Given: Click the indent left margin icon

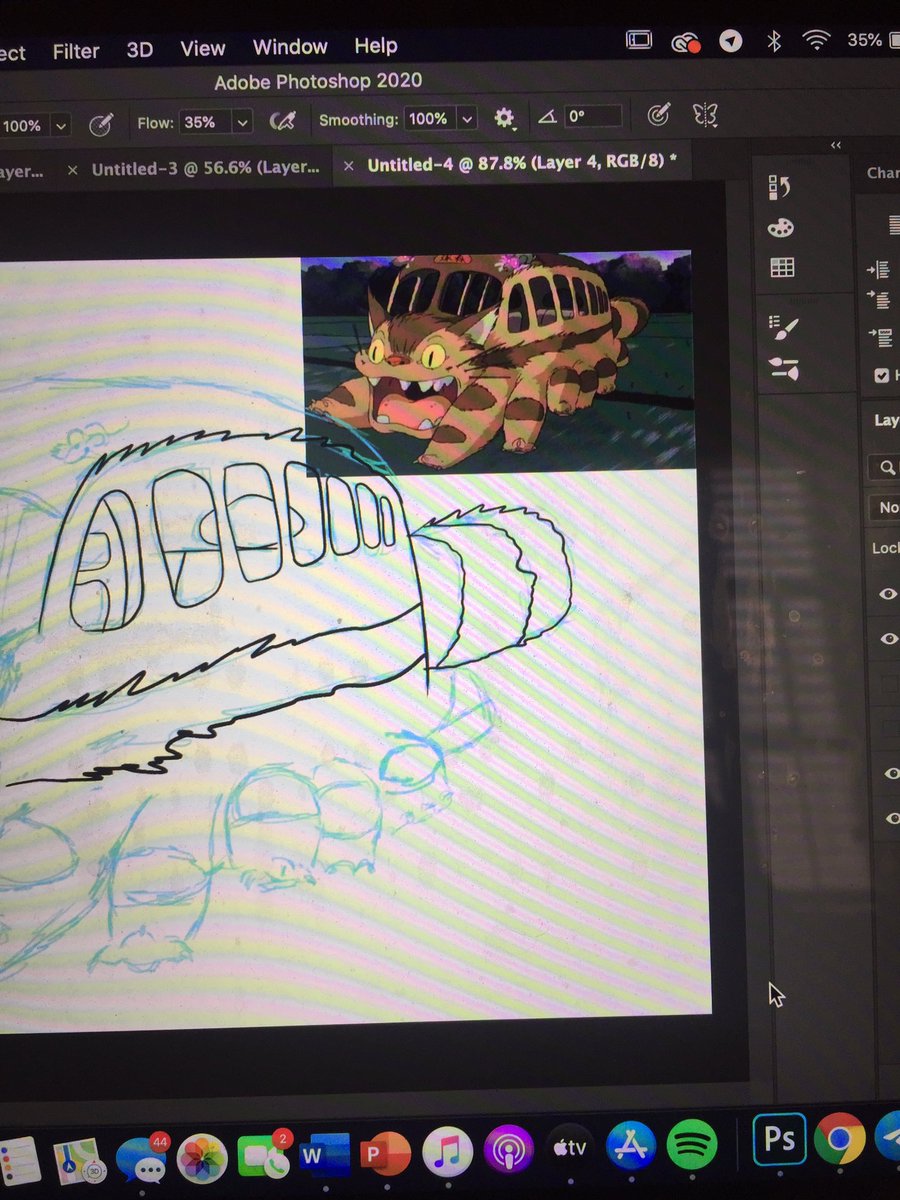Looking at the screenshot, I should click(x=878, y=269).
